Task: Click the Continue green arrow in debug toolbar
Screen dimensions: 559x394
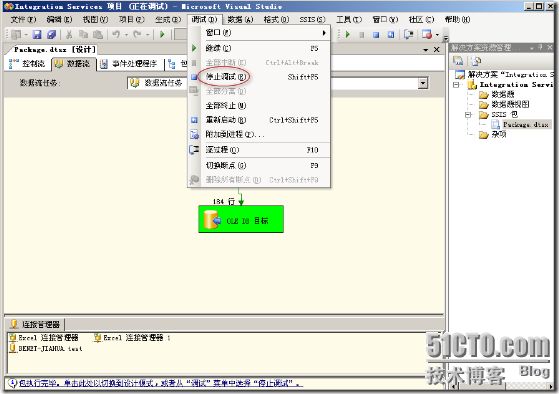Action: [x=348, y=35]
